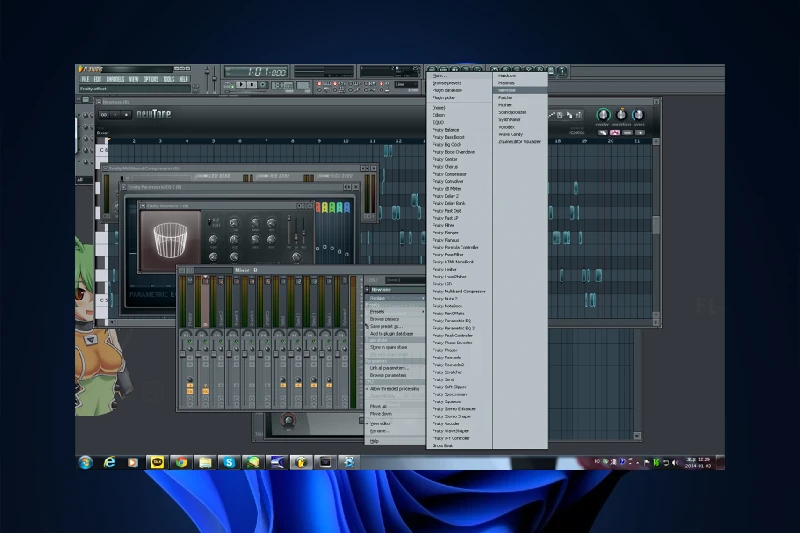Open the Windows Start orb
The height and width of the screenshot is (533, 800).
pyautogui.click(x=86, y=462)
